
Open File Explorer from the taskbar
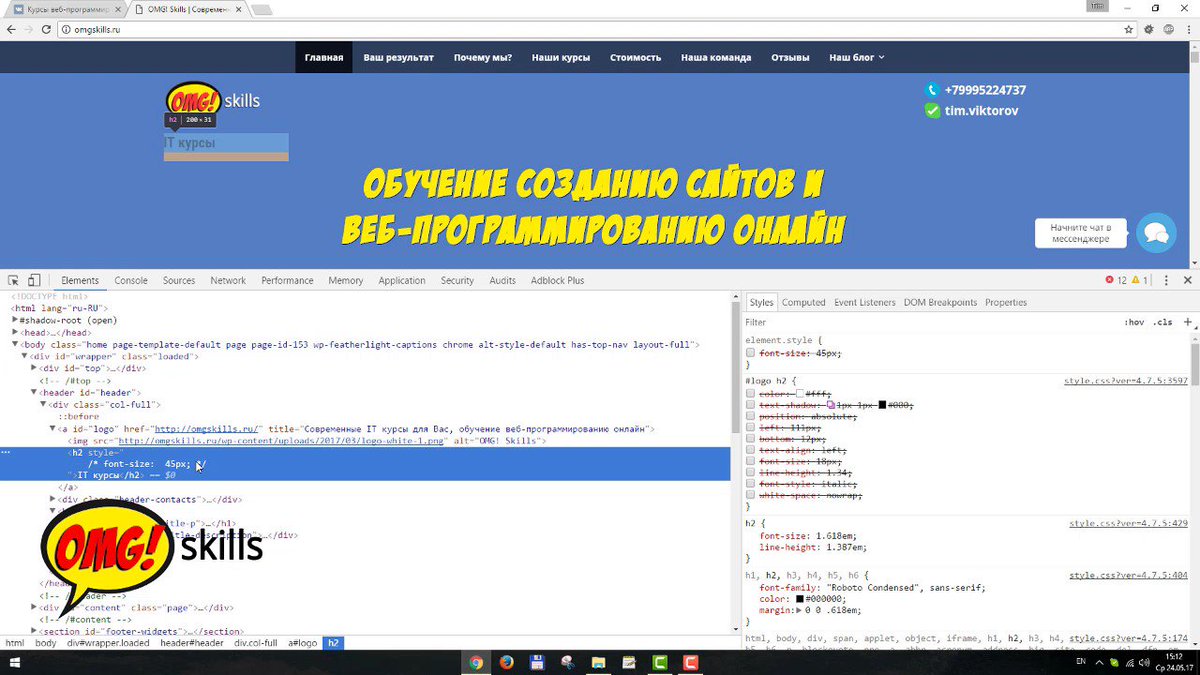tap(598, 662)
